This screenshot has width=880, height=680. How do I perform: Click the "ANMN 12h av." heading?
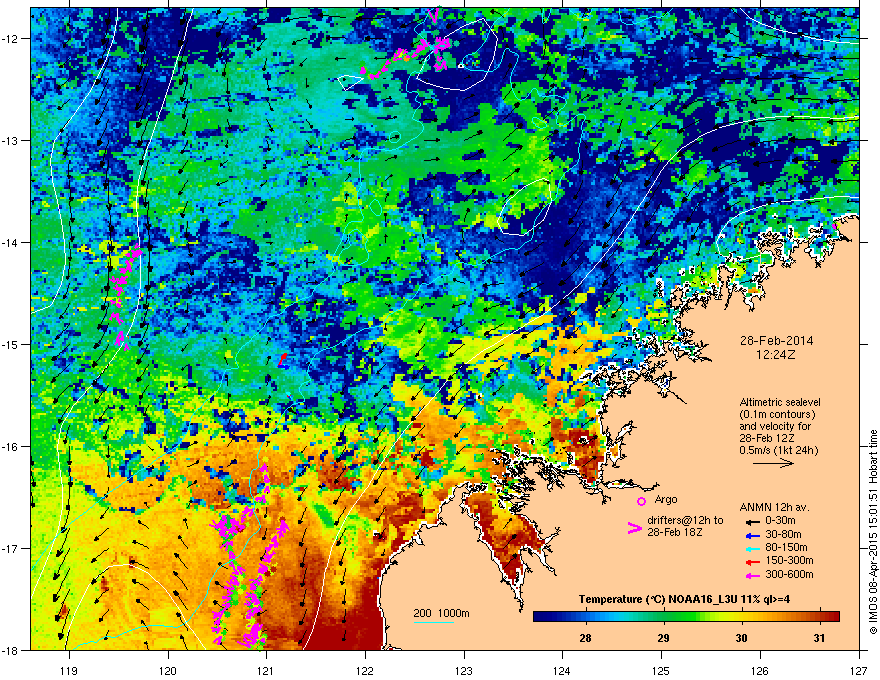(x=774, y=507)
